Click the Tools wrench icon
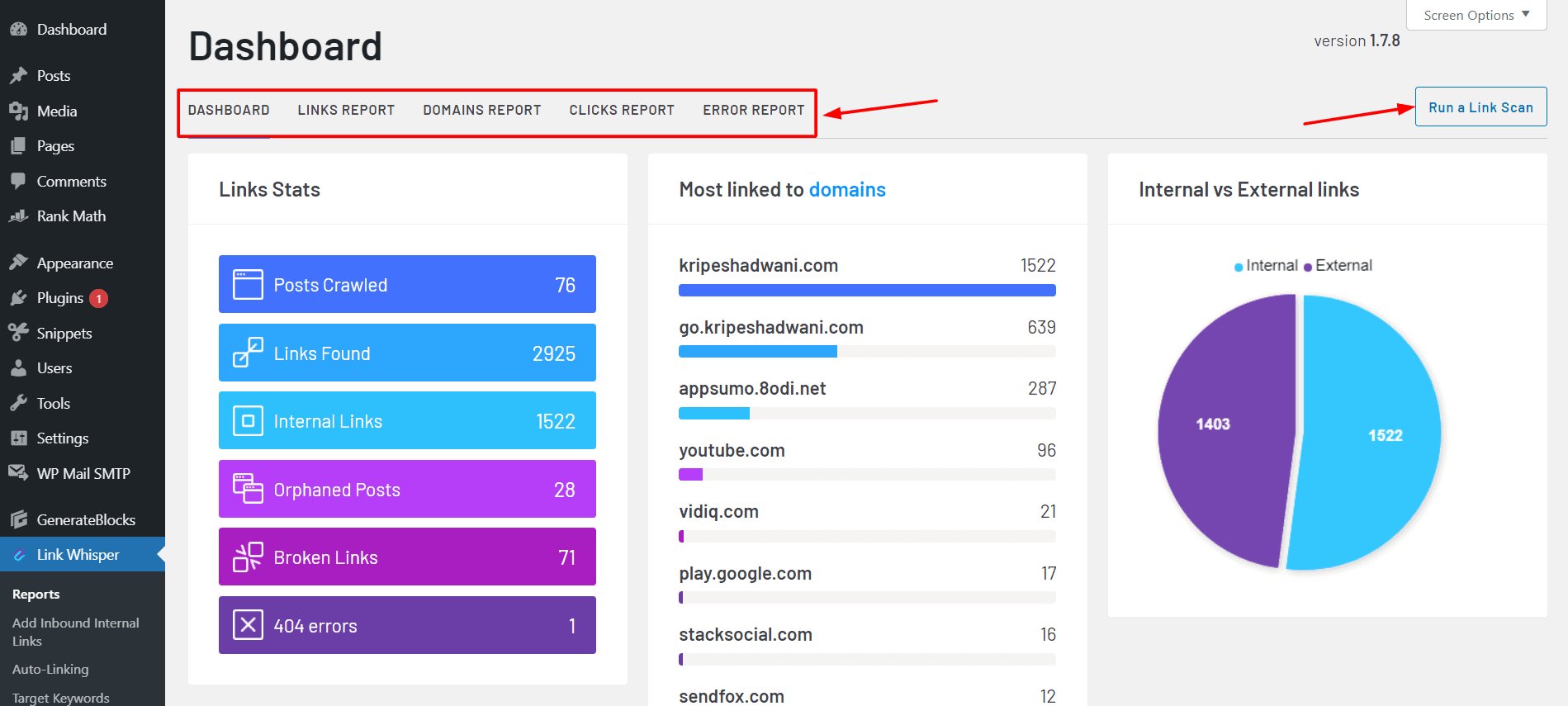This screenshot has width=1568, height=706. click(18, 404)
